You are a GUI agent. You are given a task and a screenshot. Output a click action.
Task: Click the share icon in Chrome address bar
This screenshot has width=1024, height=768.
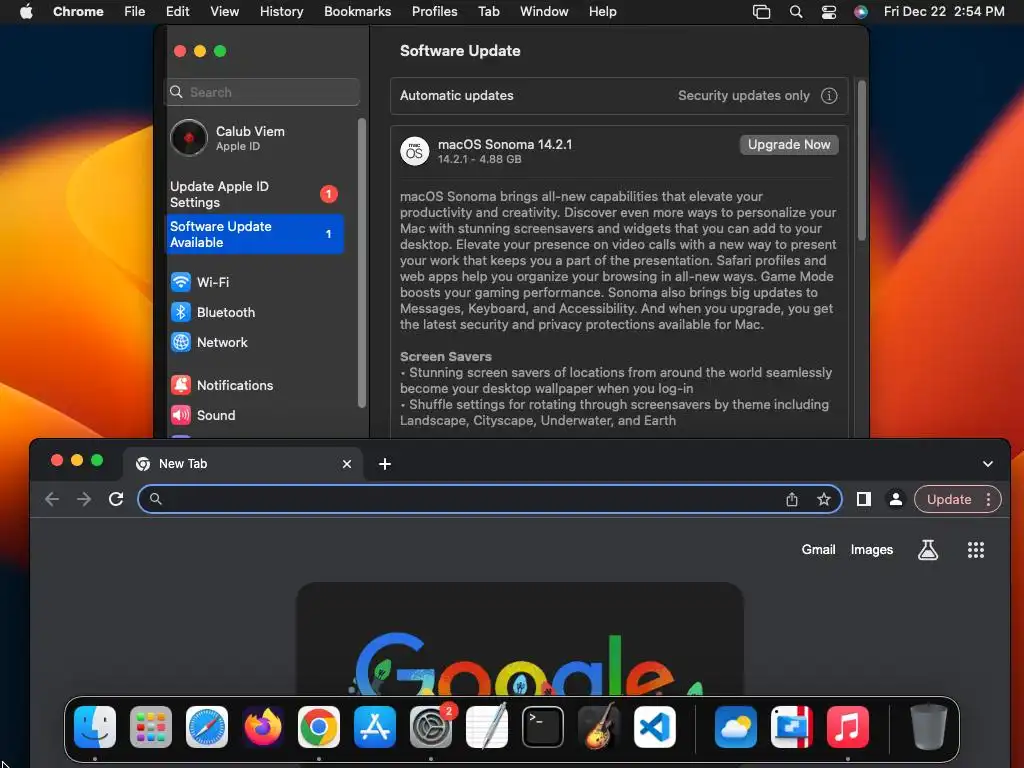[x=792, y=499]
